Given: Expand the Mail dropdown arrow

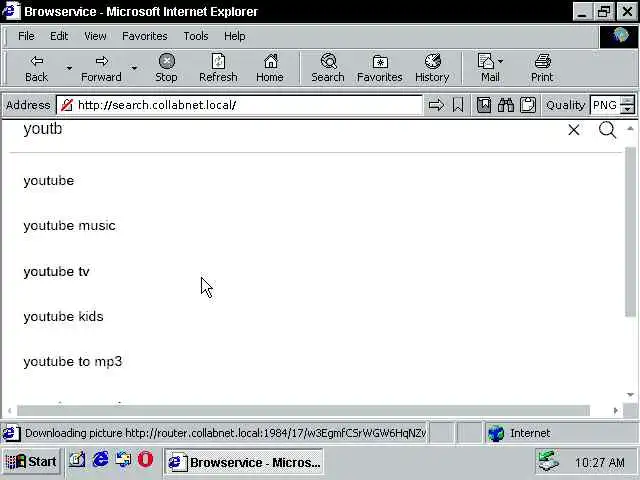Looking at the screenshot, I should pyautogui.click(x=501, y=61).
